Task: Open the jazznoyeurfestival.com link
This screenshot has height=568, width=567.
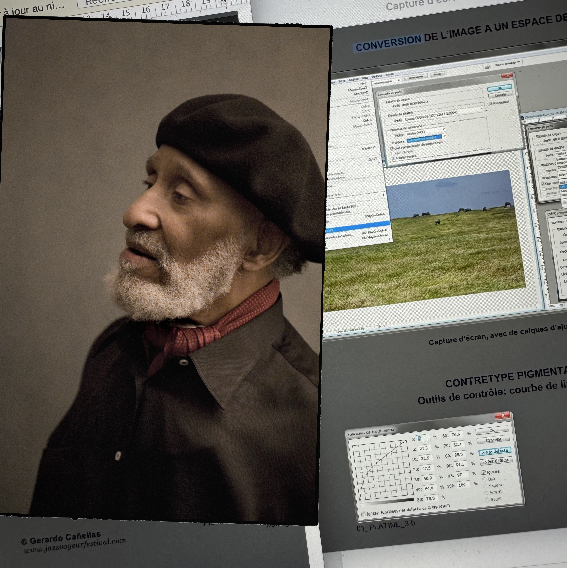Action: [75, 544]
